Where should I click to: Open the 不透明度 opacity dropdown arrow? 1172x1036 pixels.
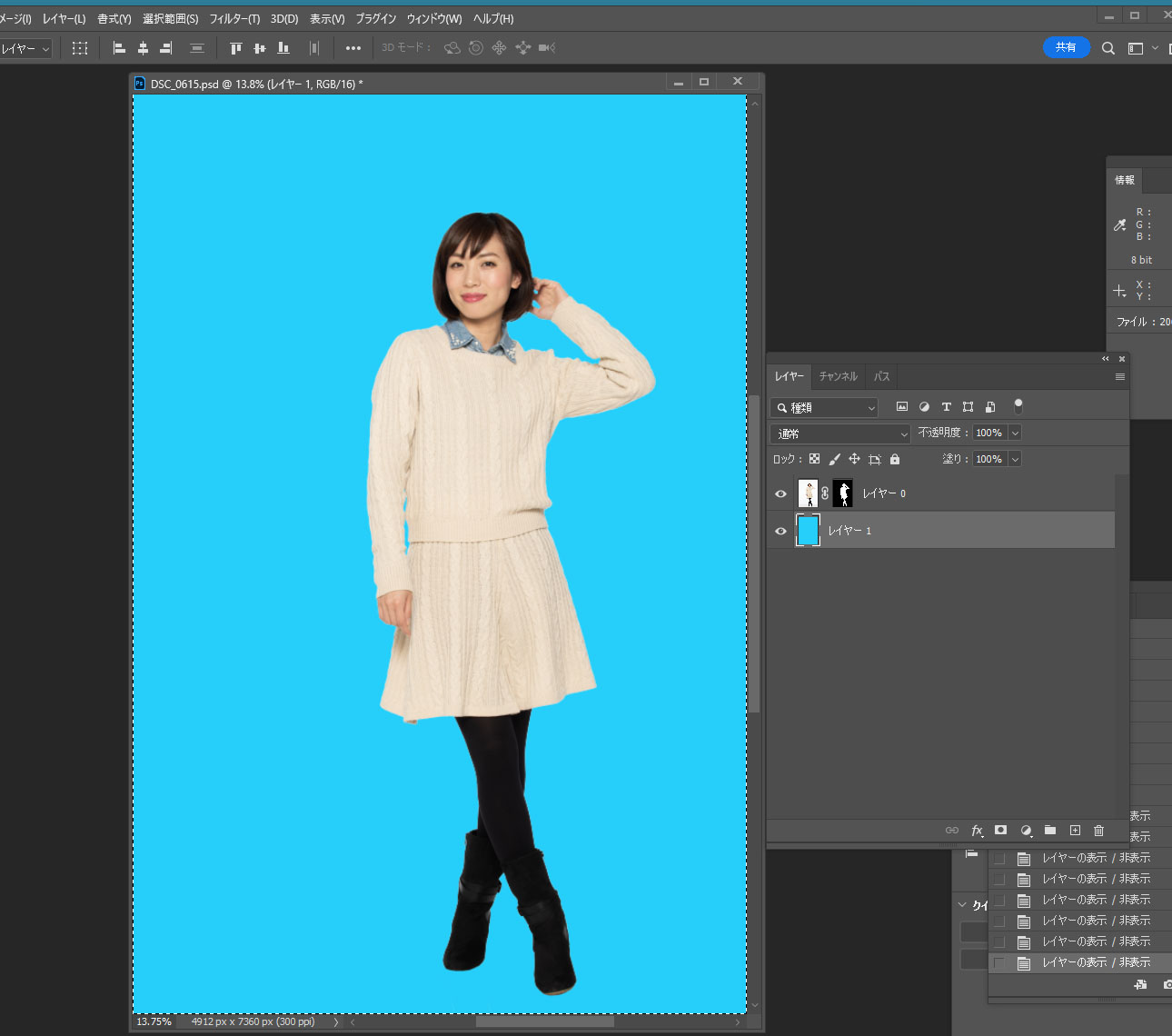pyautogui.click(x=1015, y=433)
